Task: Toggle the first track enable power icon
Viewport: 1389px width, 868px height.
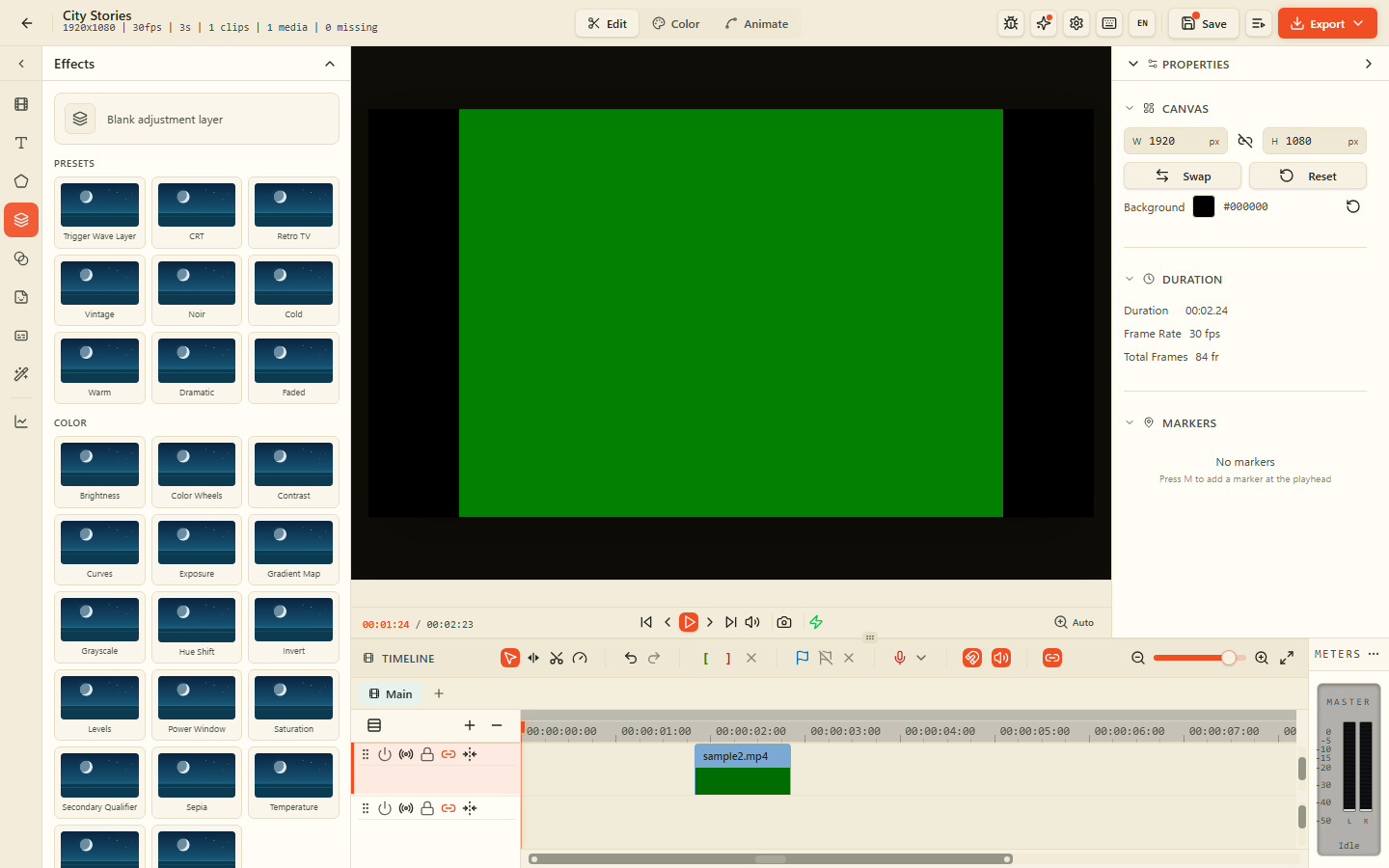Action: [385, 754]
